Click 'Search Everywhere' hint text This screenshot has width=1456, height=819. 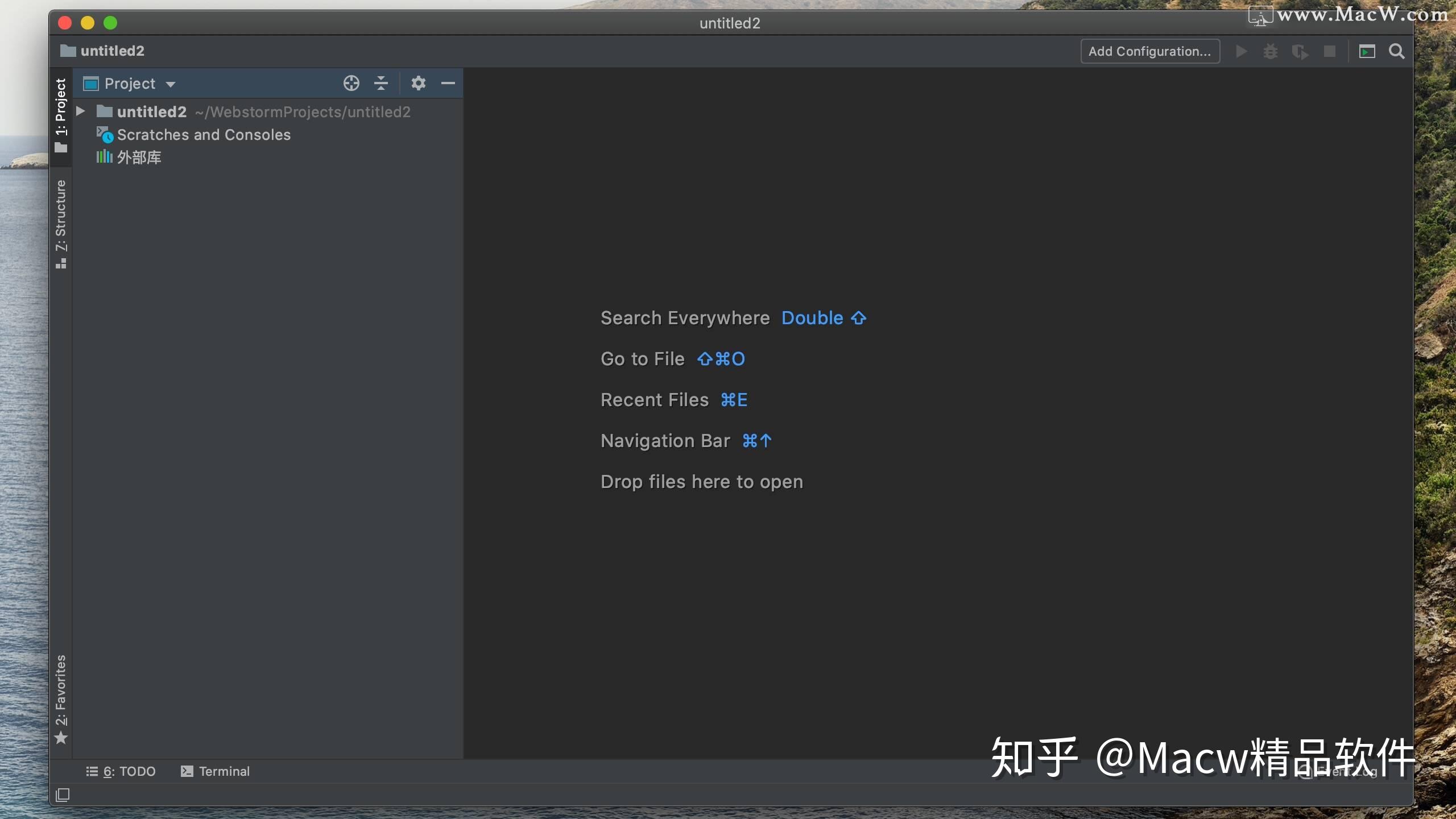pos(685,318)
